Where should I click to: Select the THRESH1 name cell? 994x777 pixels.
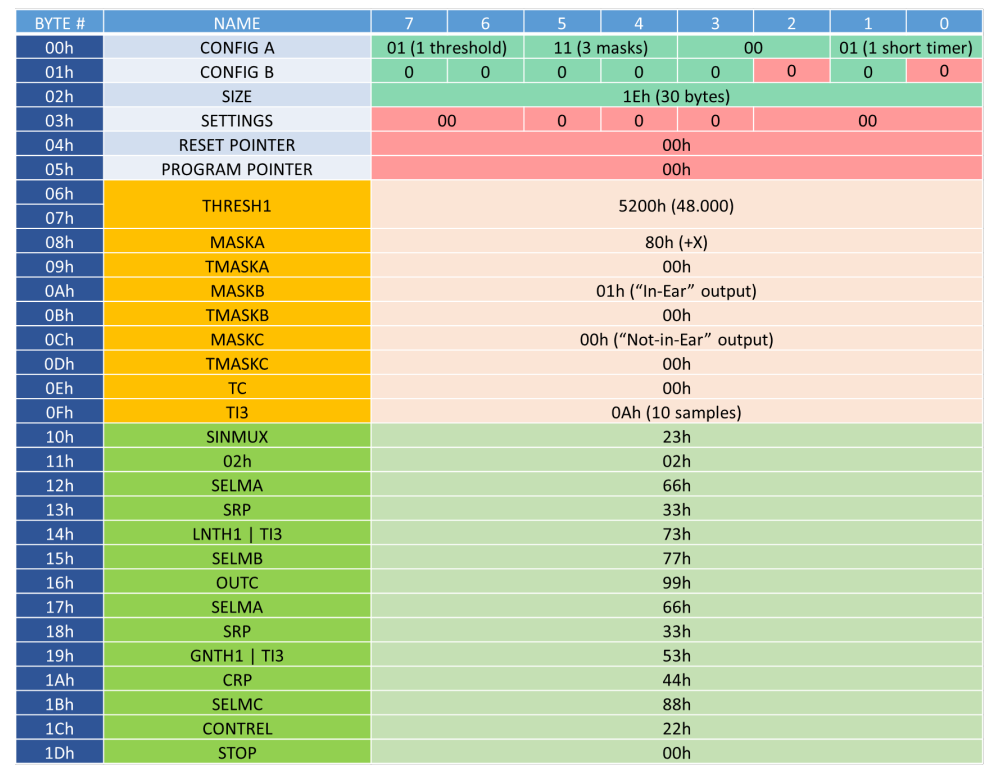(237, 206)
